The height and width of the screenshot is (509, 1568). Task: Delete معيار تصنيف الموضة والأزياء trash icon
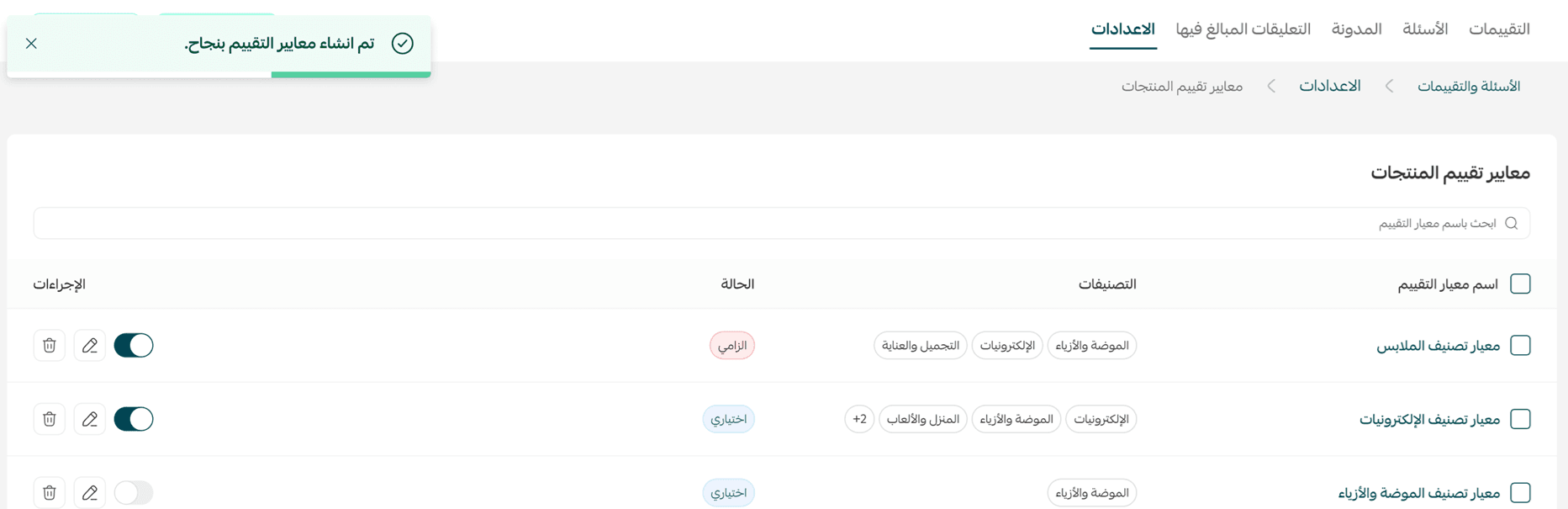coord(50,492)
